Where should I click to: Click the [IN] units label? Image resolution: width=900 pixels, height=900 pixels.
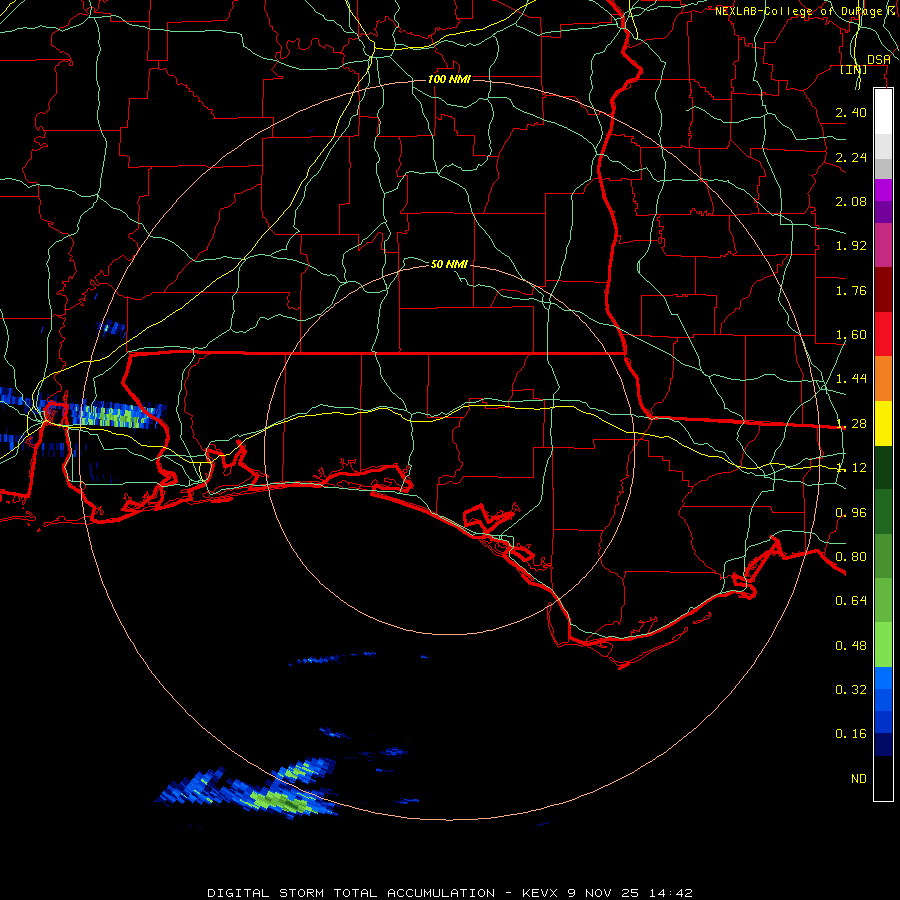854,70
